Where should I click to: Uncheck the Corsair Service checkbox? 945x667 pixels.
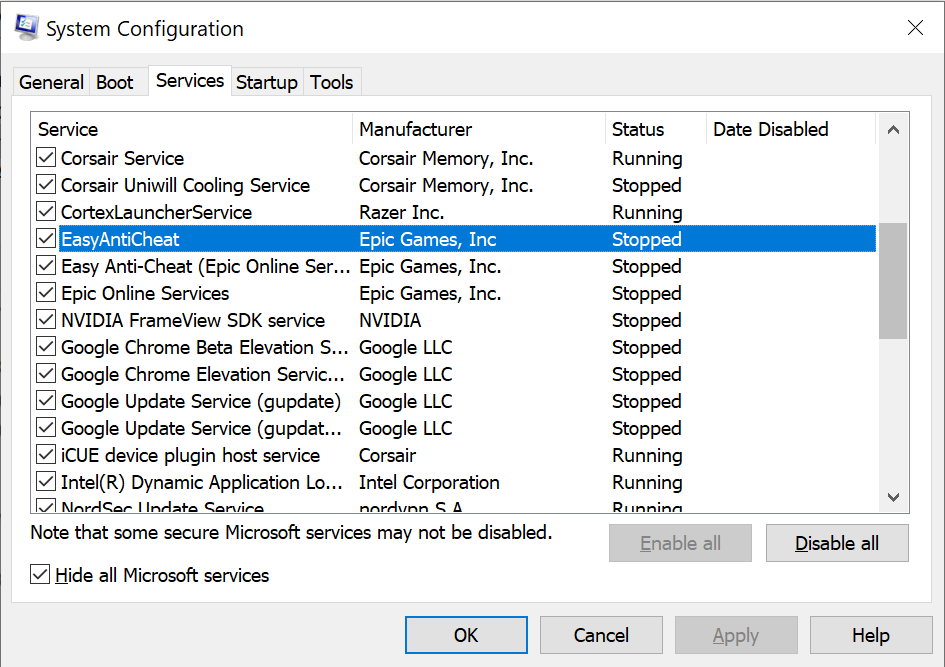[46, 158]
